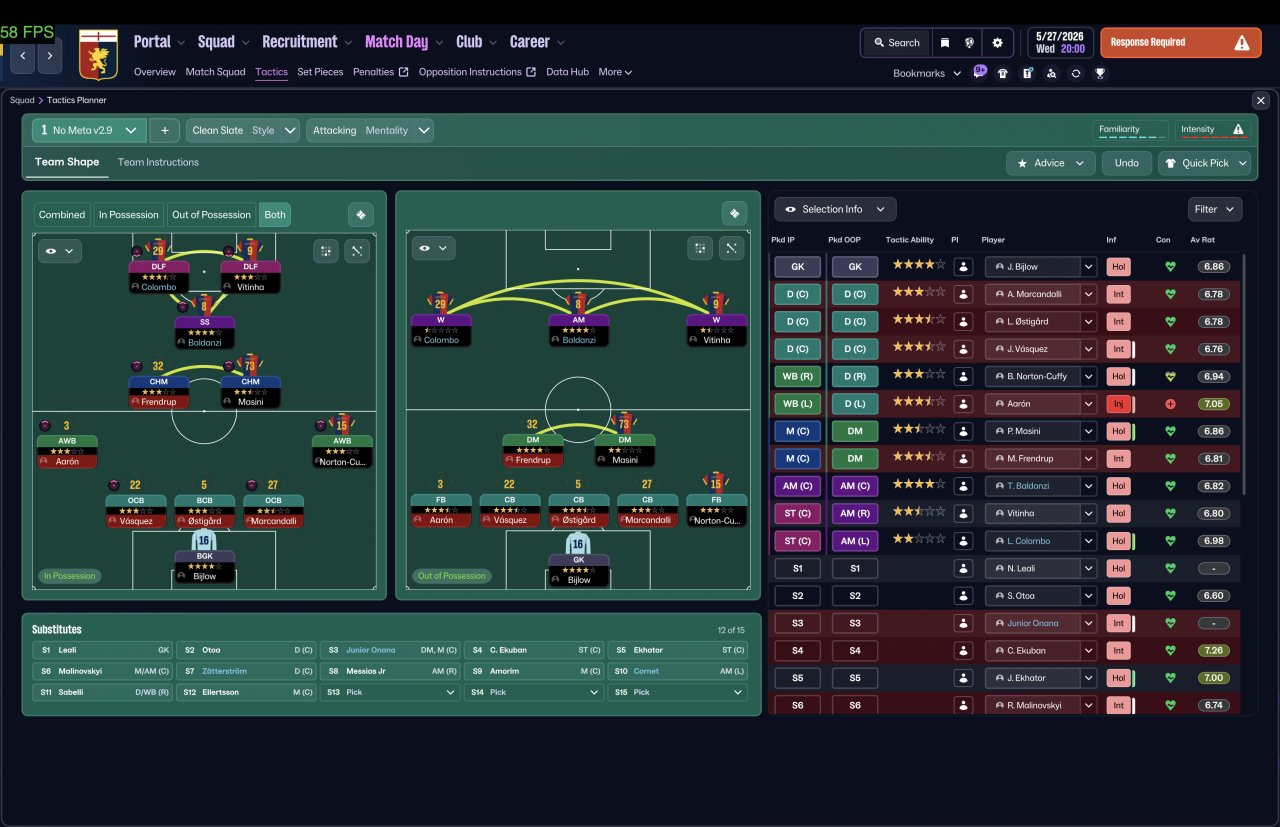Image resolution: width=1280 pixels, height=827 pixels.
Task: Click the Undo button
Action: coord(1126,163)
